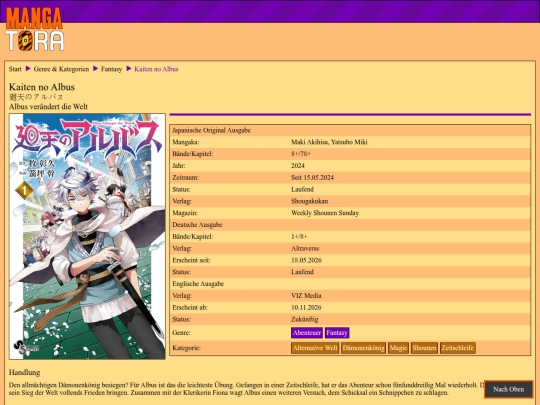Click the Nach Oben button
This screenshot has width=540, height=405.
tap(509, 389)
